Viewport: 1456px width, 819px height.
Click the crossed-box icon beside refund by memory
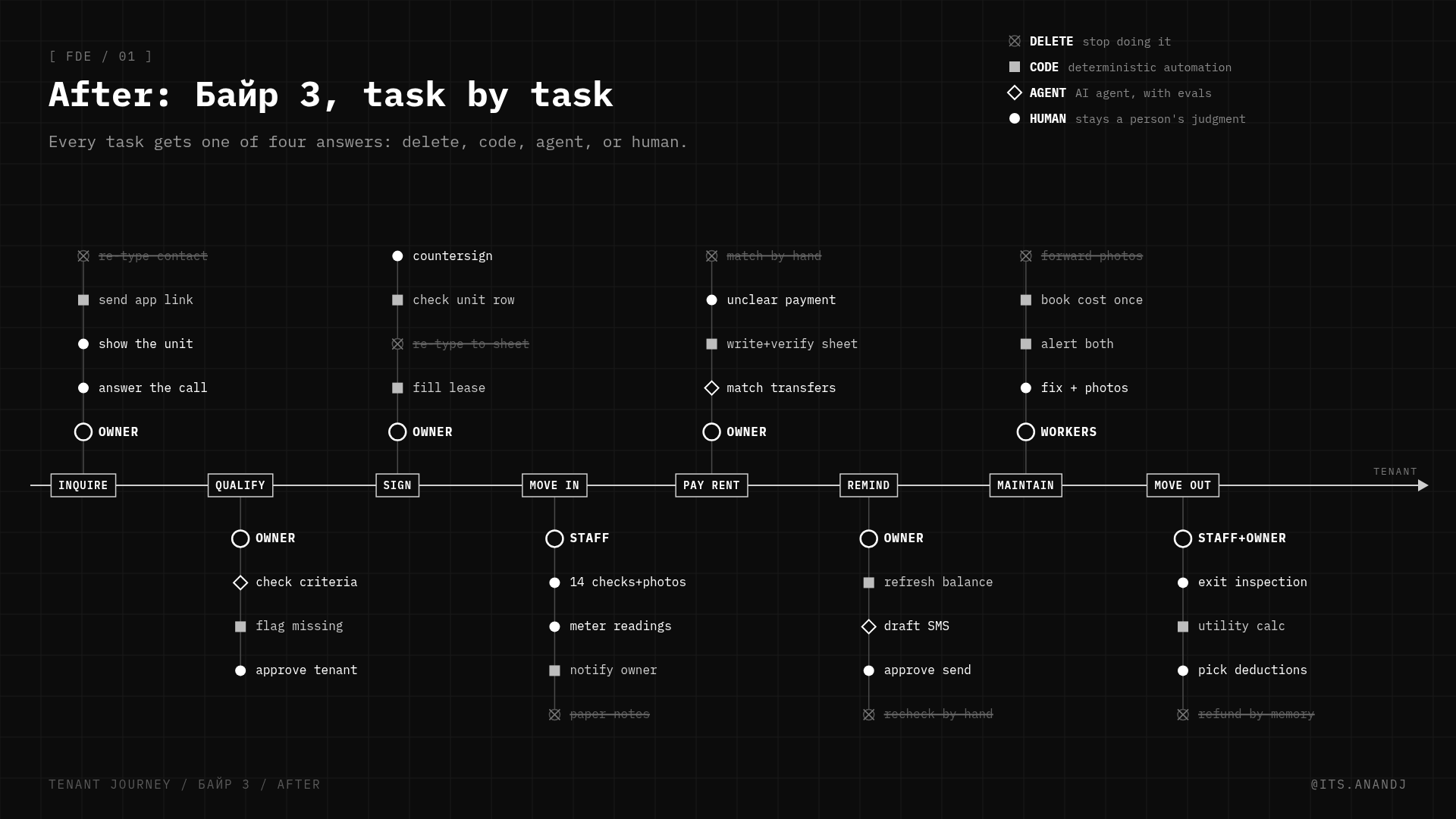1183,714
